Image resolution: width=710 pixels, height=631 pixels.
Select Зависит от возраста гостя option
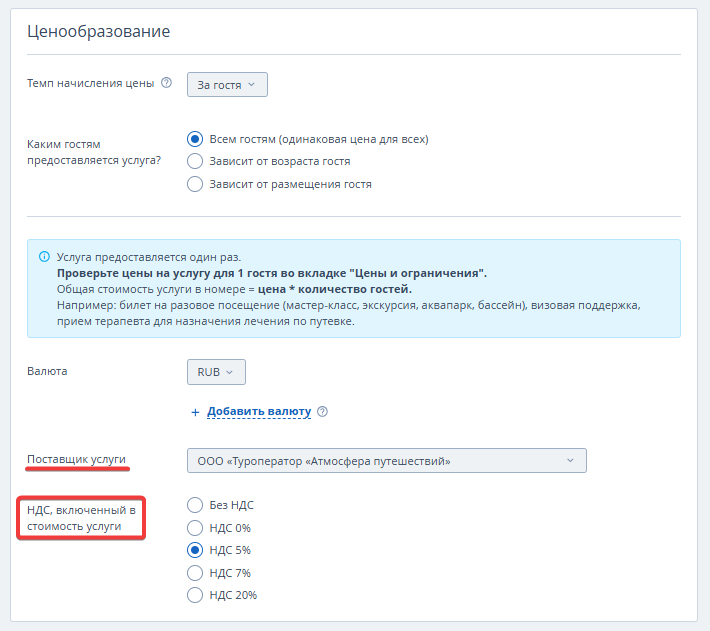coord(195,161)
